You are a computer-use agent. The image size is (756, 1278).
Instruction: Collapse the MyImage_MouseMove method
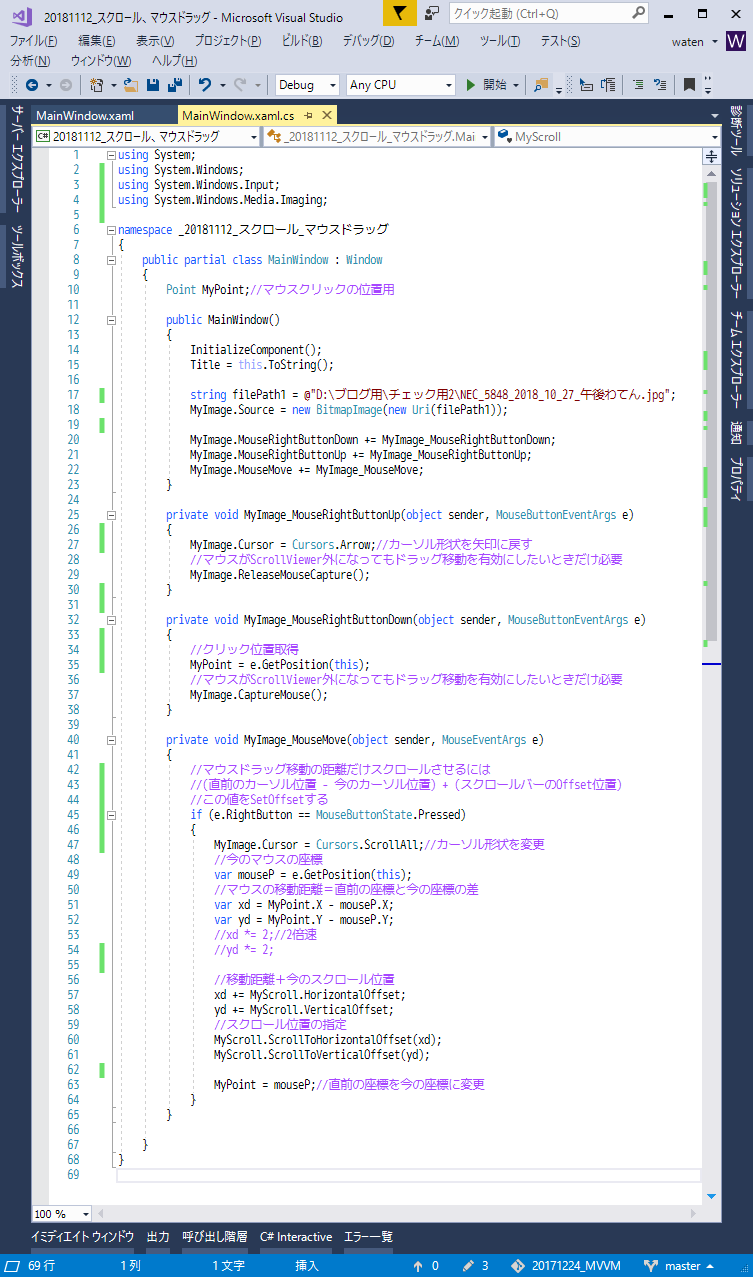[x=111, y=740]
